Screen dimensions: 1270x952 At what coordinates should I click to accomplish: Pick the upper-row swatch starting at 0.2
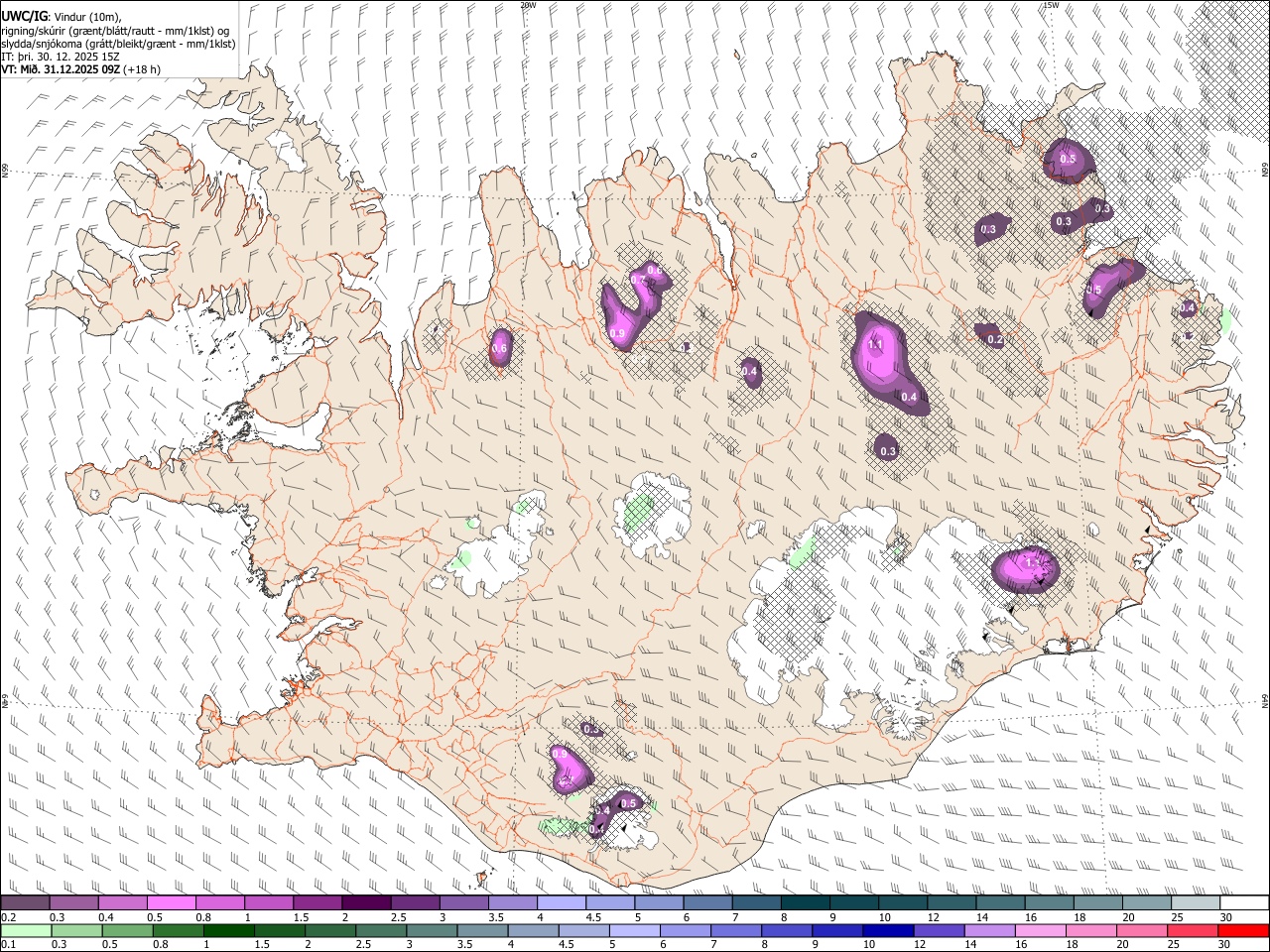(25, 903)
